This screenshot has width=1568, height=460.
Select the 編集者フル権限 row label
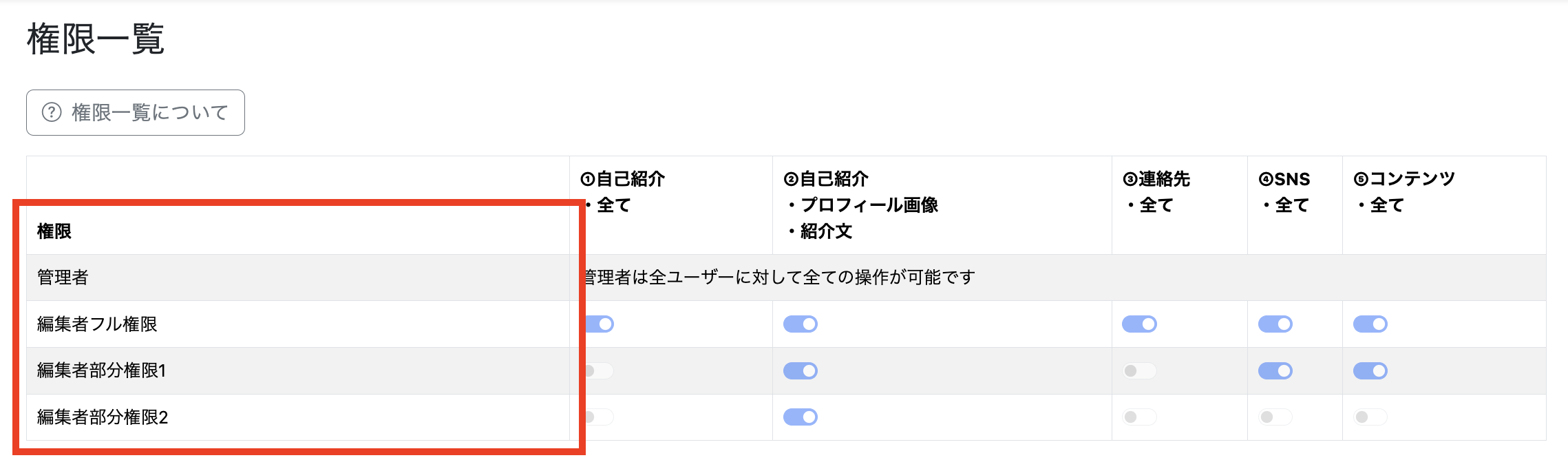coord(97,324)
